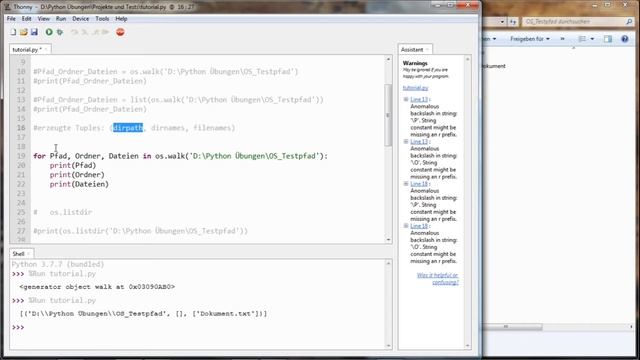Open the Help menu
640x360 pixels.
(x=121, y=19)
